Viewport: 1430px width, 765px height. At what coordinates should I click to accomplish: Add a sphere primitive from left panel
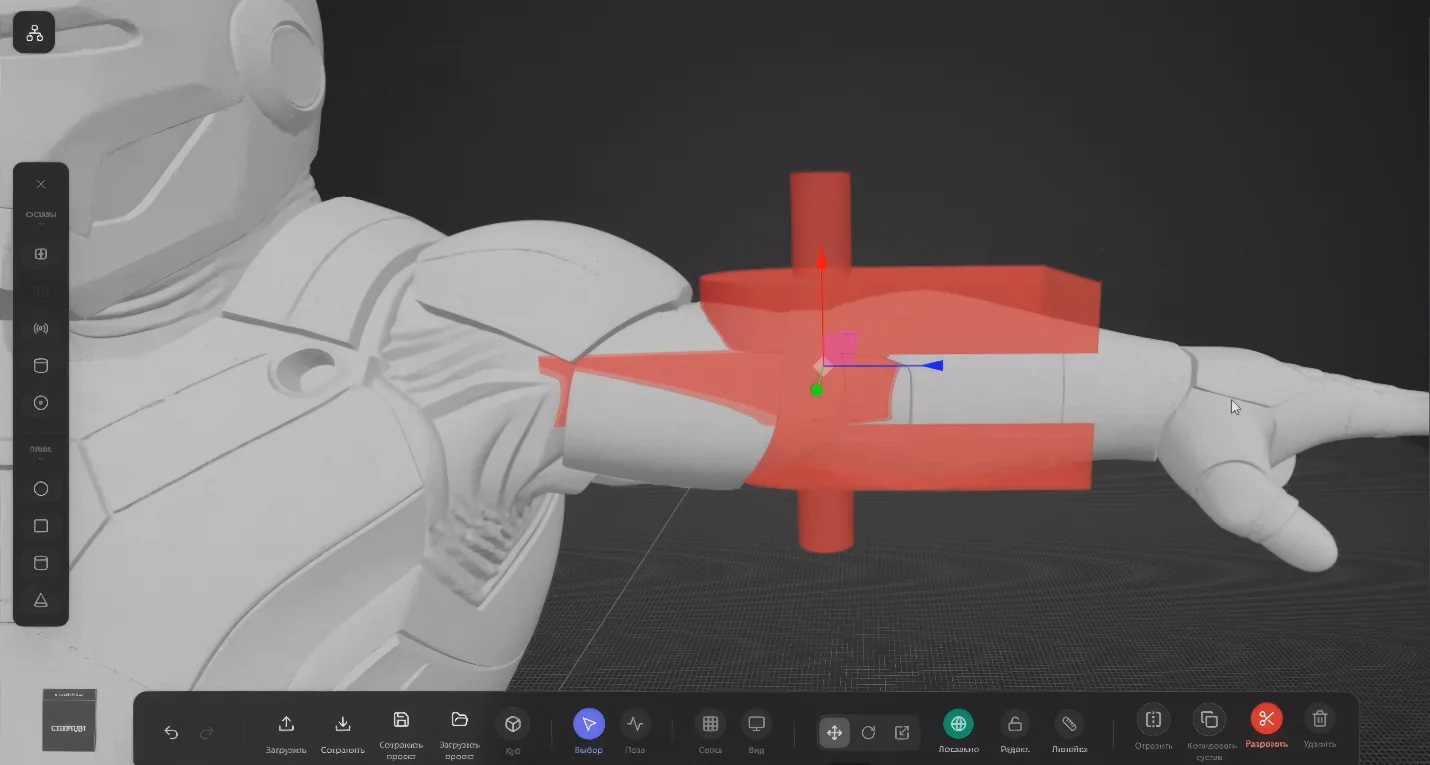pos(41,489)
